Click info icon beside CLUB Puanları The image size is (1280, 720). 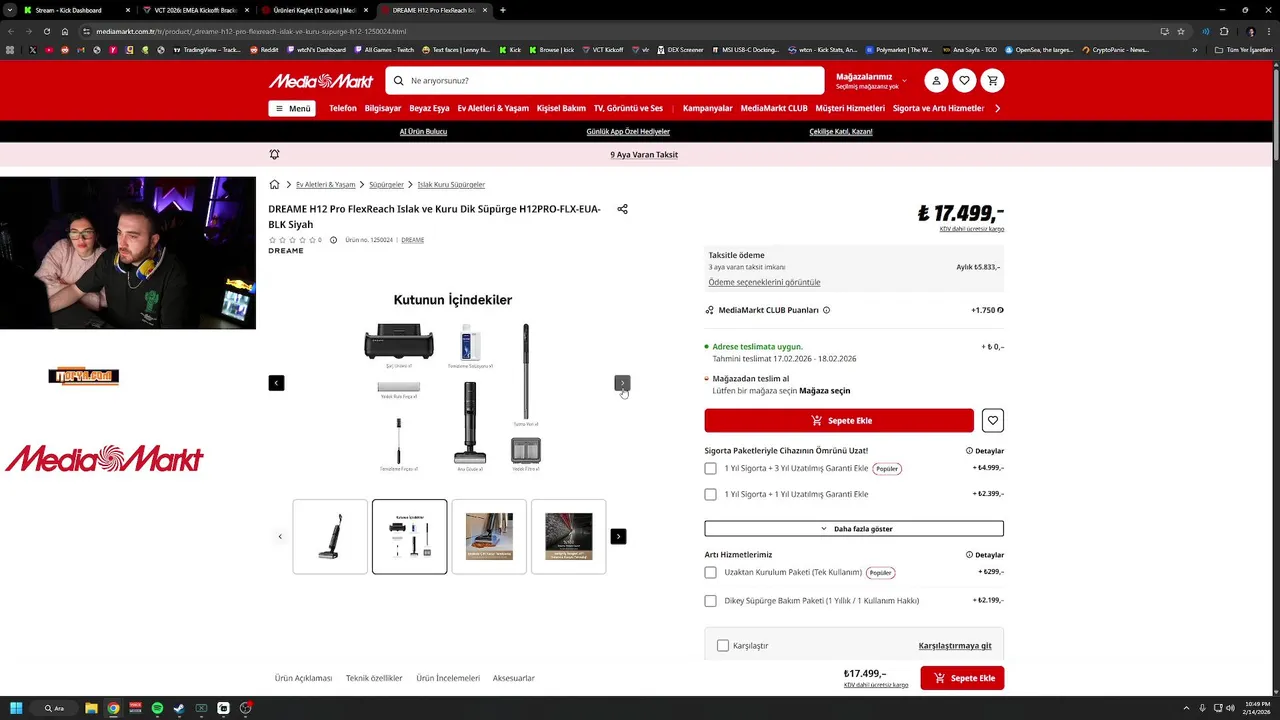point(826,310)
